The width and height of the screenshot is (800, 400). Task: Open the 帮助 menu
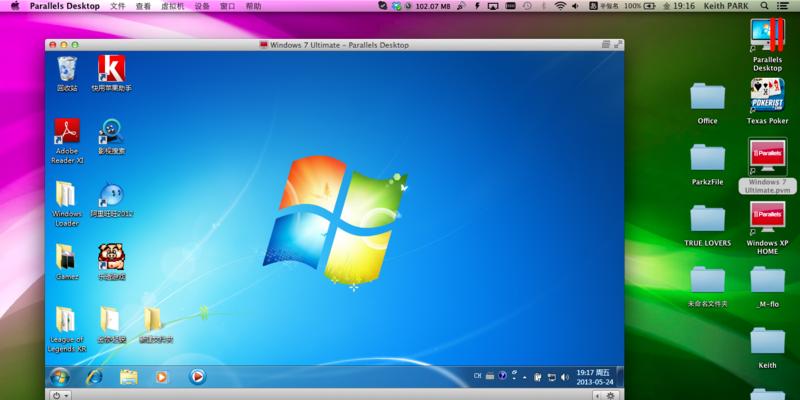pos(253,6)
